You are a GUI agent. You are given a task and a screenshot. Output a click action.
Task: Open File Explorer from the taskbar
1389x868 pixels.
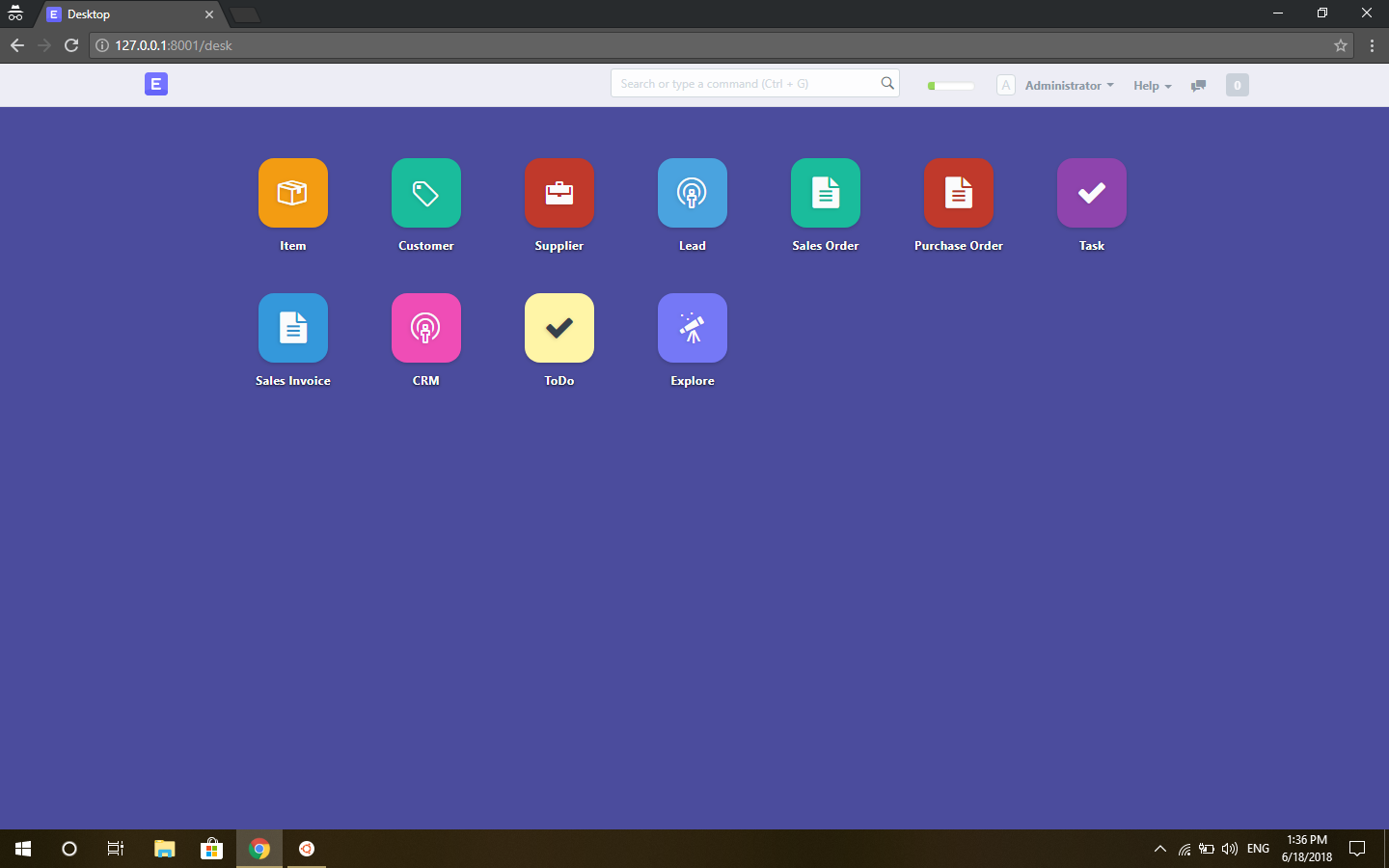click(x=165, y=849)
